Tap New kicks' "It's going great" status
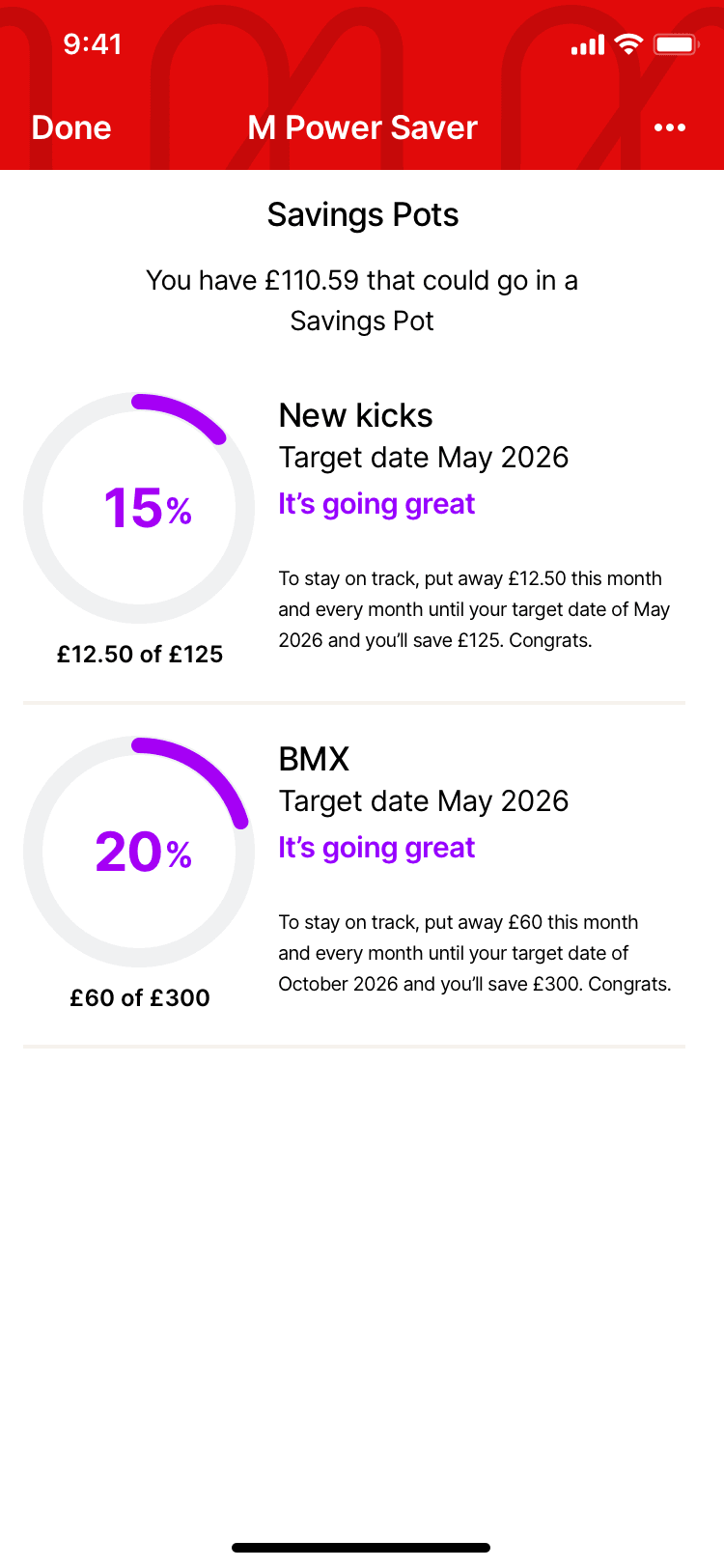Image resolution: width=724 pixels, height=1568 pixels. tap(376, 504)
